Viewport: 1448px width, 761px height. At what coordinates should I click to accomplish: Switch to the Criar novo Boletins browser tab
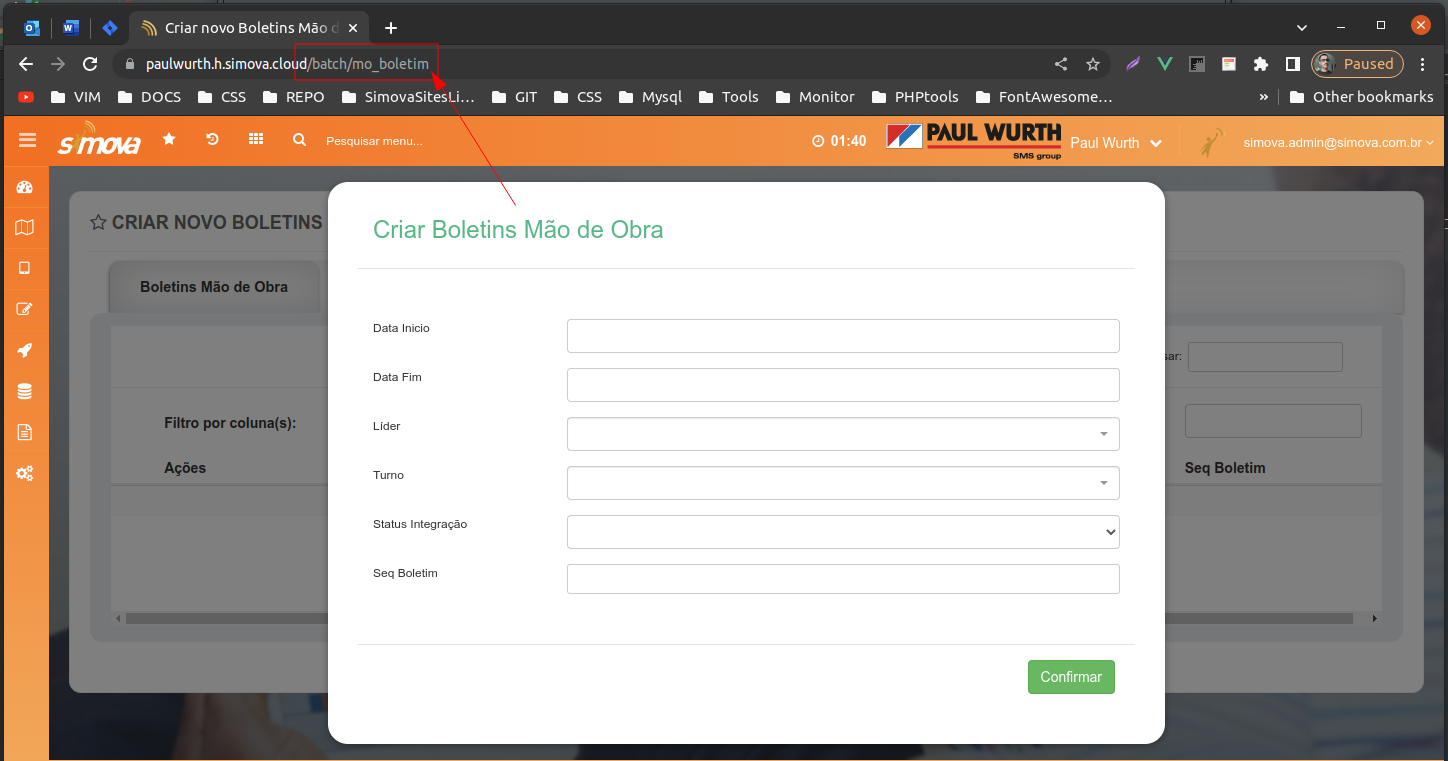tap(250, 28)
